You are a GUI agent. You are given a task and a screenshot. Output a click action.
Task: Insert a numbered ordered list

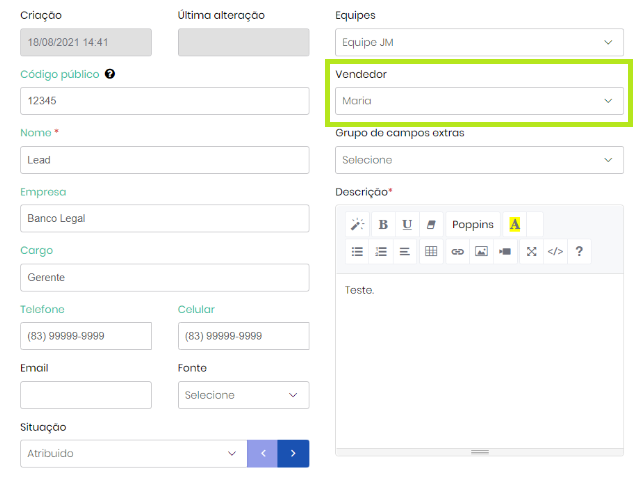(381, 252)
